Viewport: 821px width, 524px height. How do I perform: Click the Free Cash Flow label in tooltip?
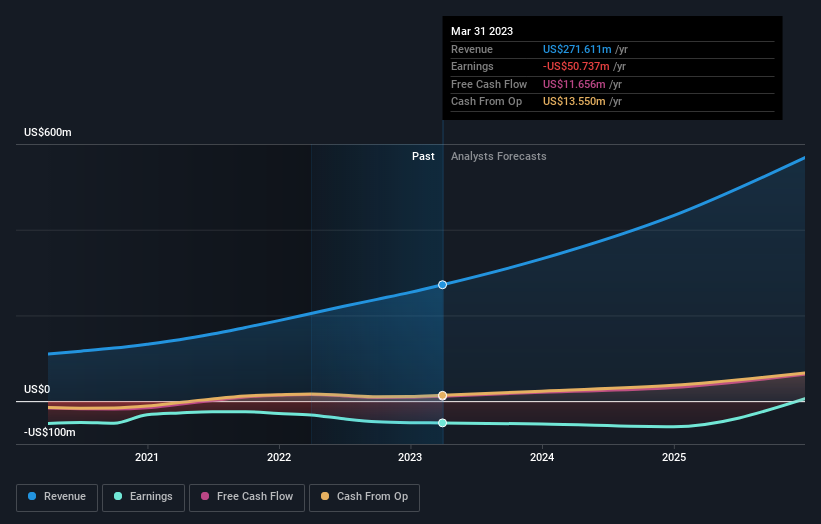click(x=489, y=84)
